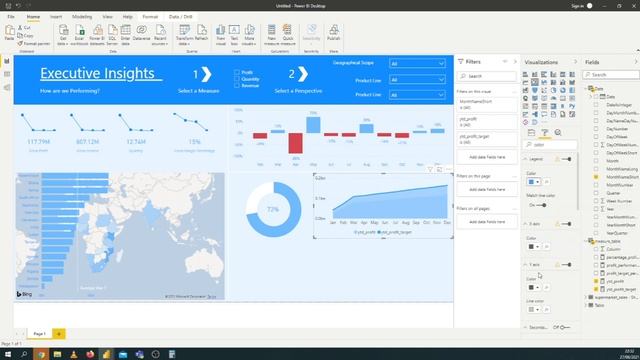This screenshot has height=360, width=640.
Task: Check the Profit measure checkbox
Action: [237, 72]
